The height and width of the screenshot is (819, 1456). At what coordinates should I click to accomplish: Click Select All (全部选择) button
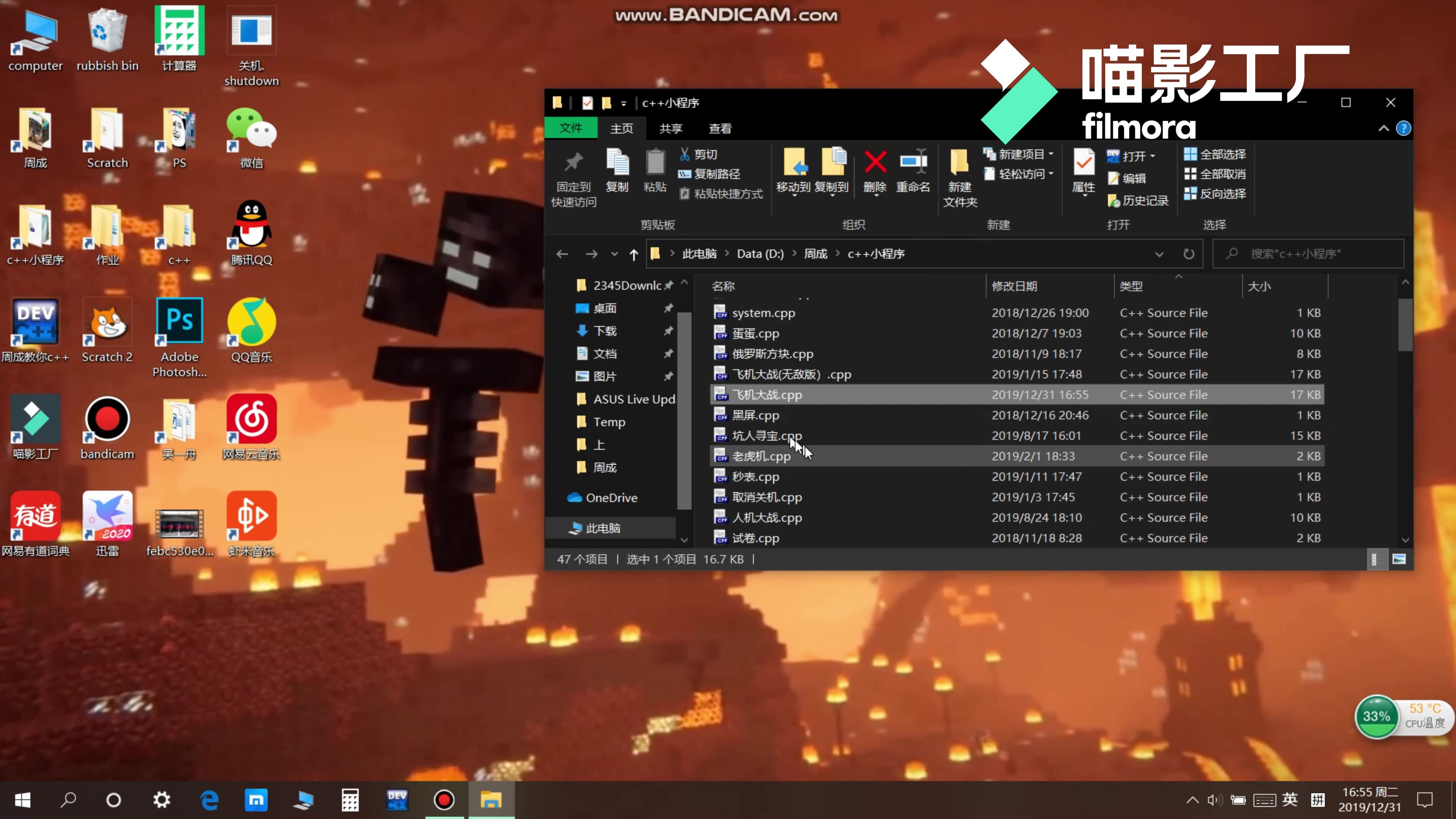coord(1214,154)
